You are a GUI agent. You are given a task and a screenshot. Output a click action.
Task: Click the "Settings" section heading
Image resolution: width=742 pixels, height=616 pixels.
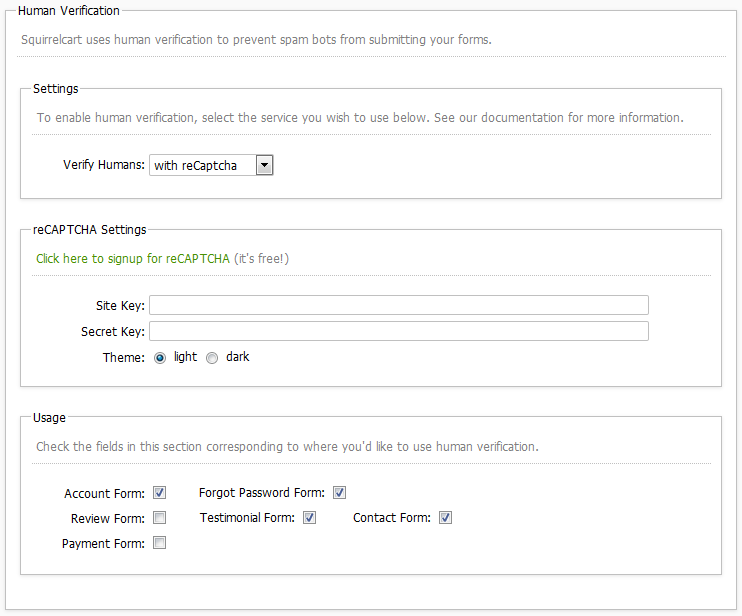click(55, 89)
